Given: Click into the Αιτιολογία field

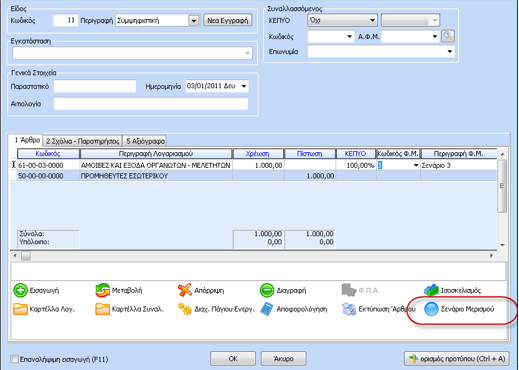Looking at the screenshot, I should point(151,104).
